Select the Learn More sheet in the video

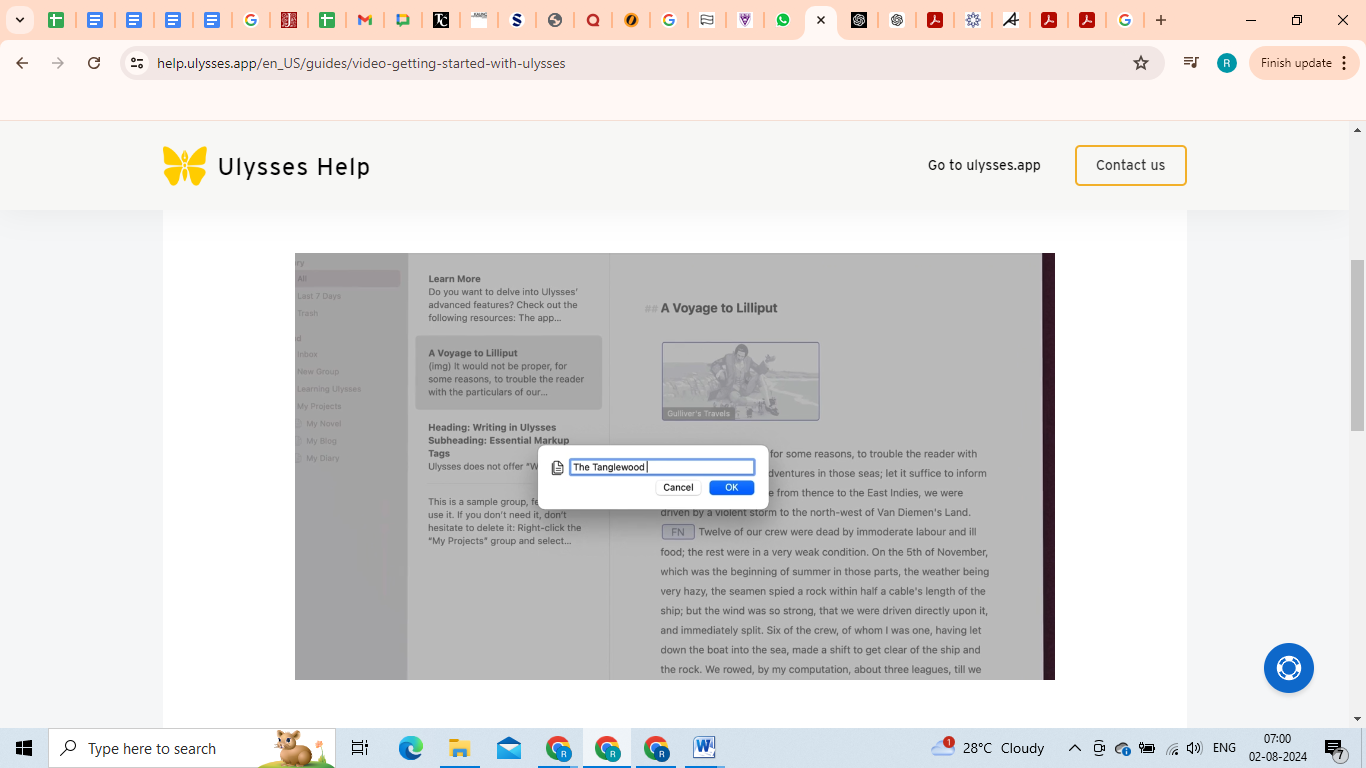pyautogui.click(x=508, y=298)
